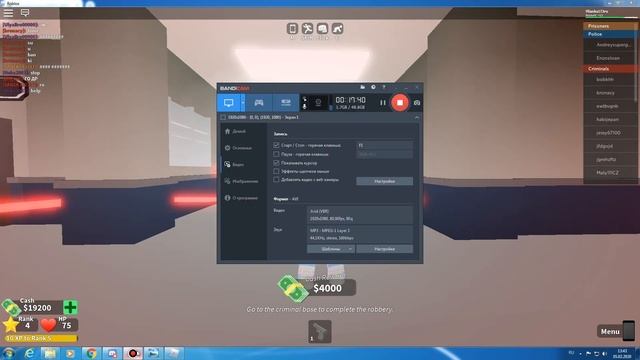This screenshot has width=640, height=360.
Task: Open format Settings button at panel bottom
Action: click(384, 249)
